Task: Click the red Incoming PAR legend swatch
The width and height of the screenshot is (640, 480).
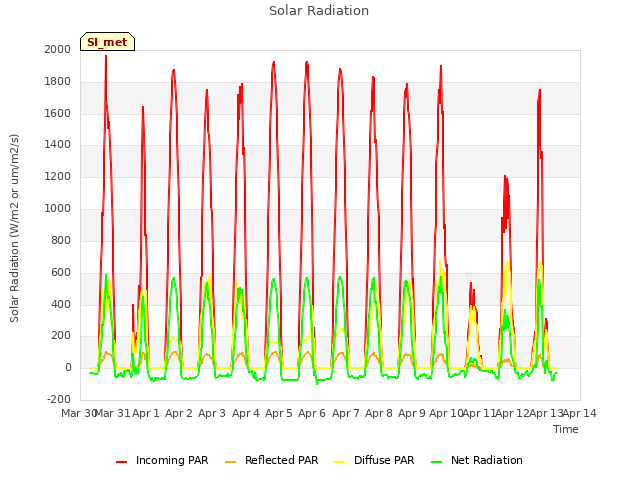Action: click(x=122, y=462)
